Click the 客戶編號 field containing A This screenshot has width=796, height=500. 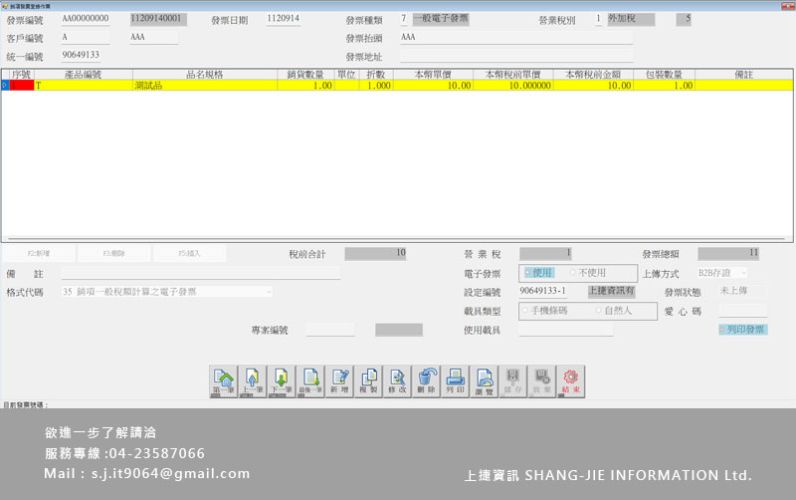(85, 38)
